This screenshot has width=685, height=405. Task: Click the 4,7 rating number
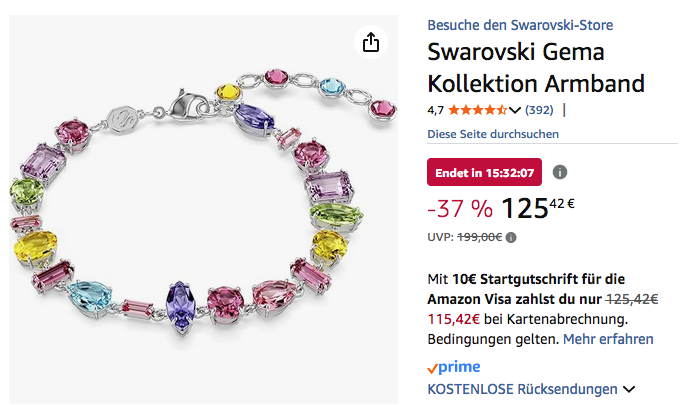click(436, 110)
